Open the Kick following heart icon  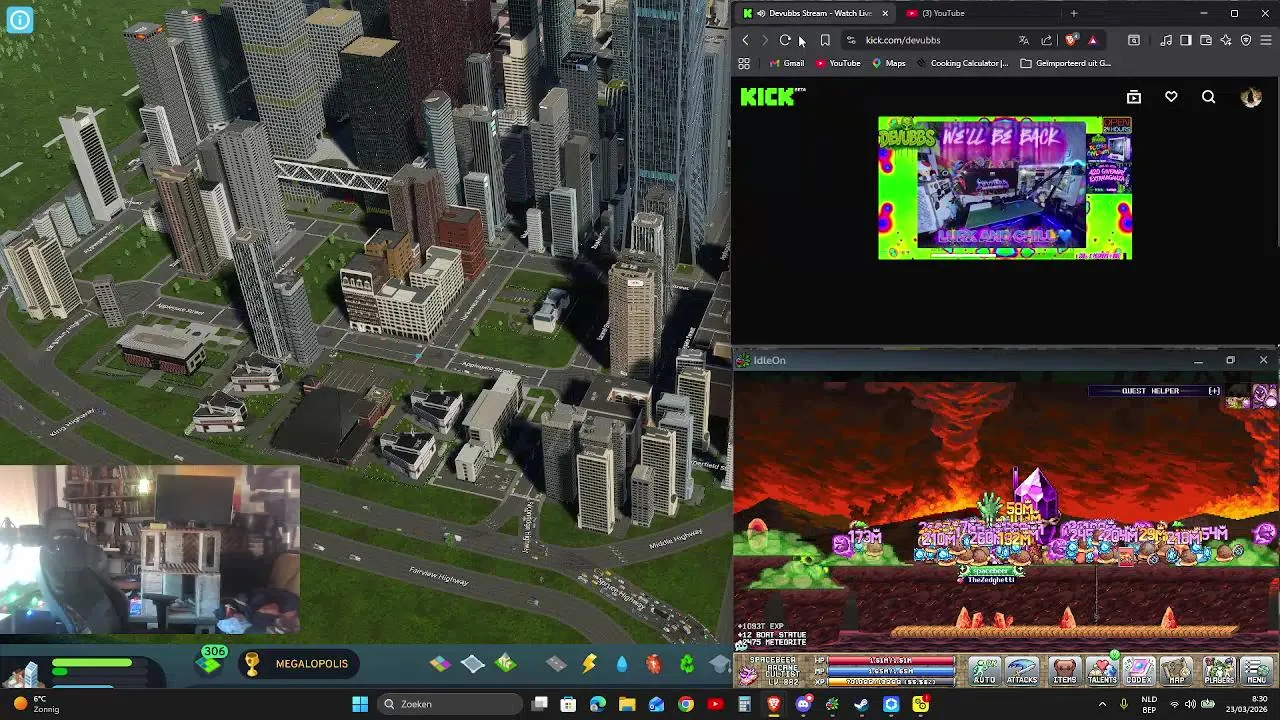(x=1171, y=97)
